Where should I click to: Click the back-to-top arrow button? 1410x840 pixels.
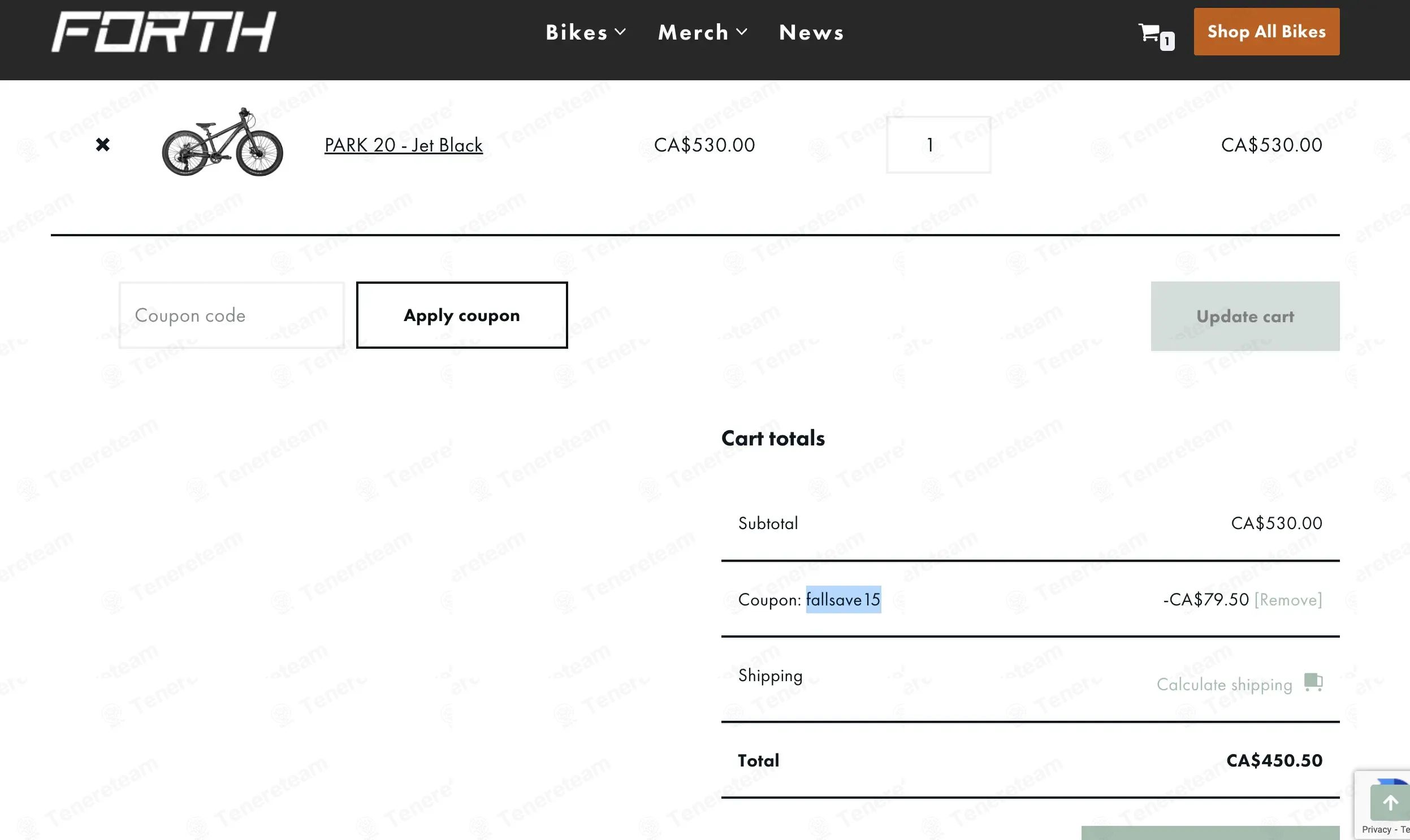(x=1390, y=803)
